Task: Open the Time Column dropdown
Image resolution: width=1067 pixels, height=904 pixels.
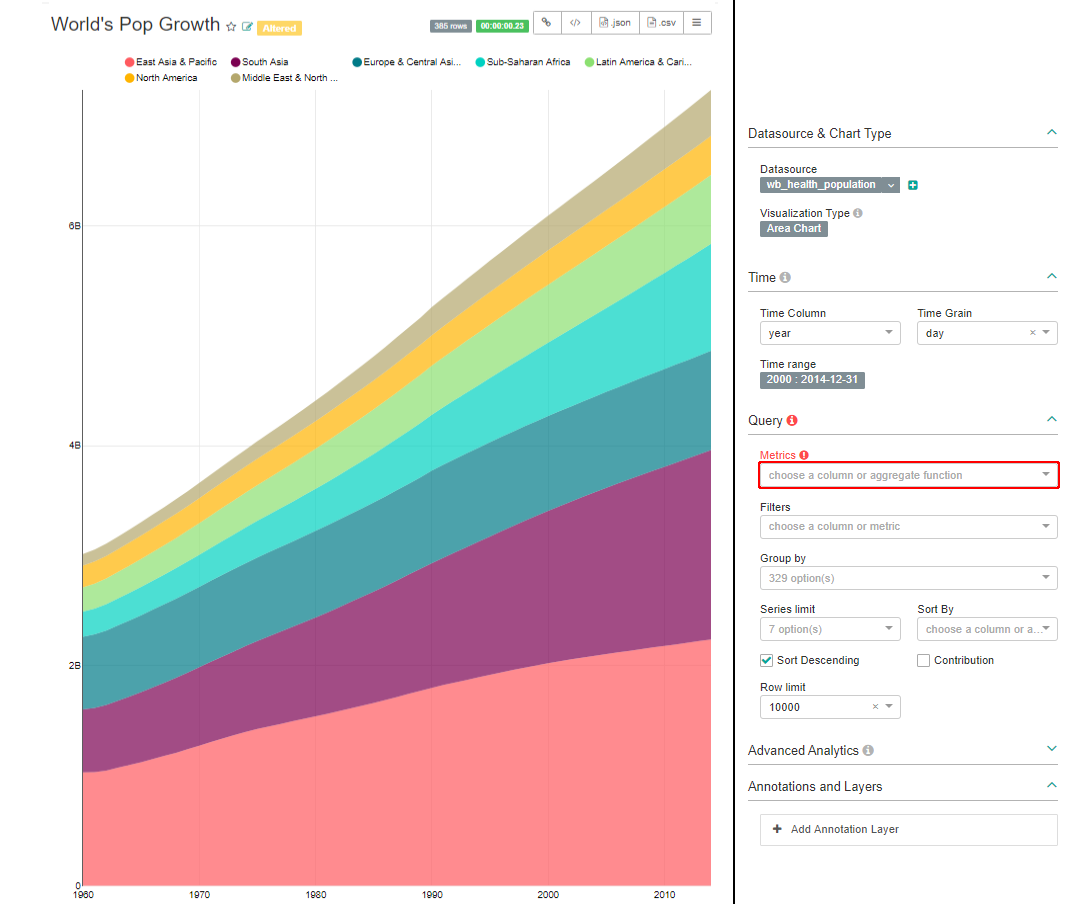Action: click(830, 333)
